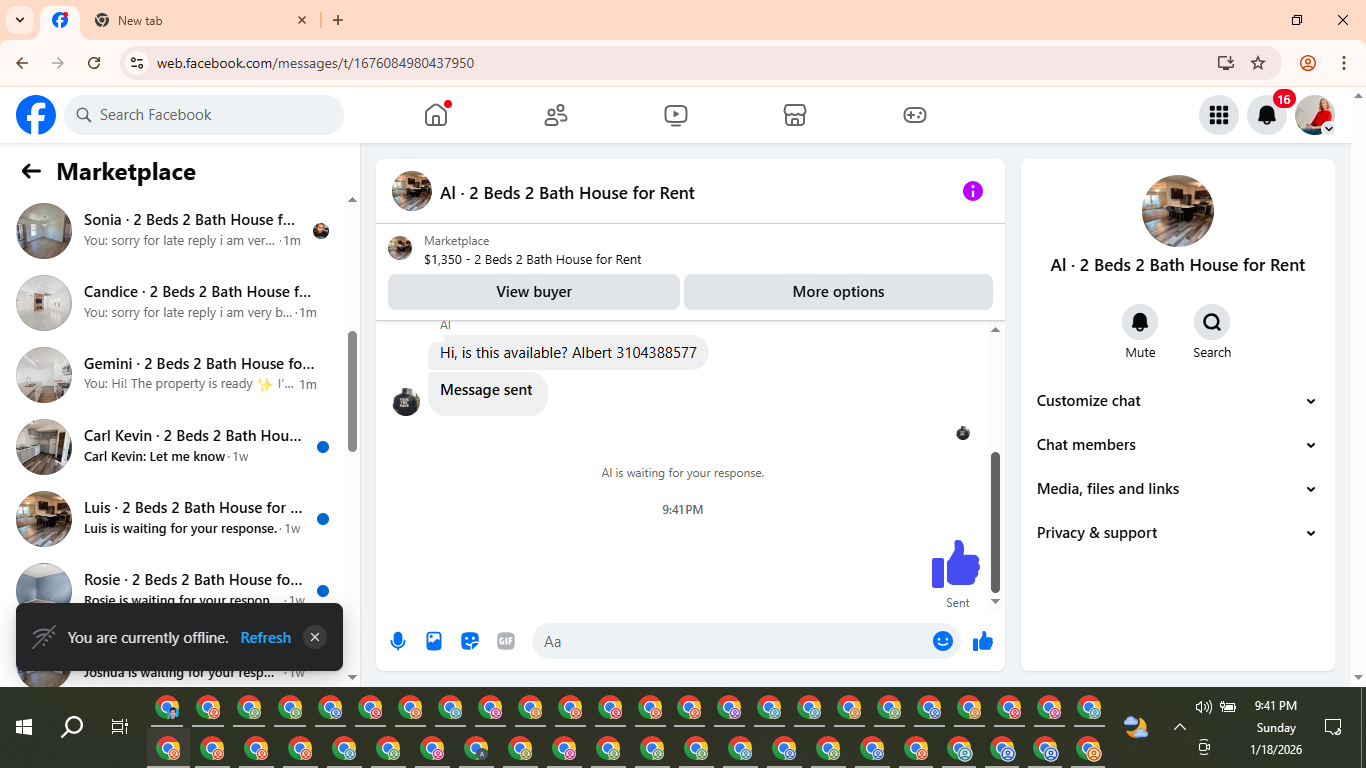Attach a photo using the image icon
This screenshot has width=1366, height=768.
tap(434, 641)
